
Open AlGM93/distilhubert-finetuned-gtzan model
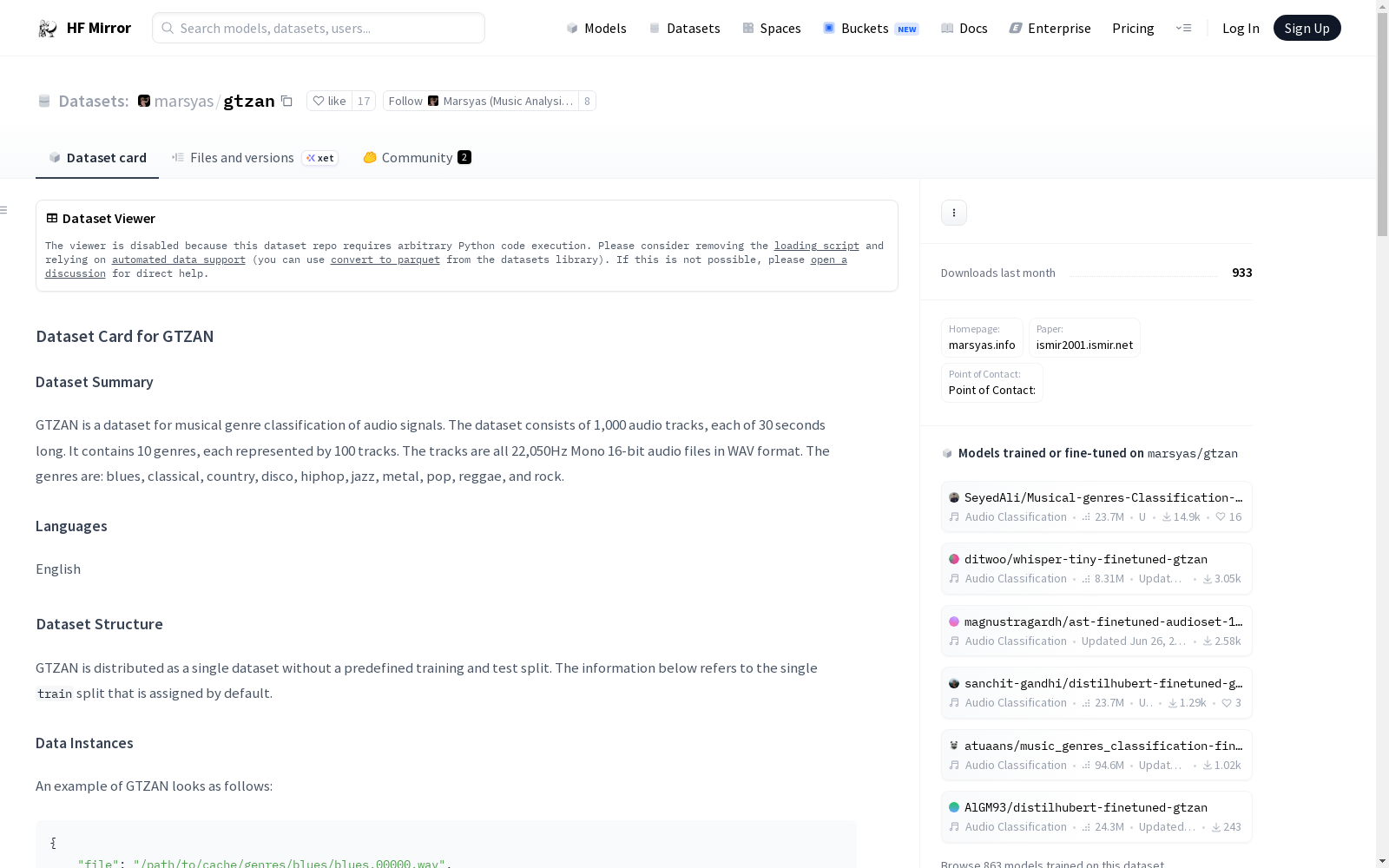click(1096, 817)
